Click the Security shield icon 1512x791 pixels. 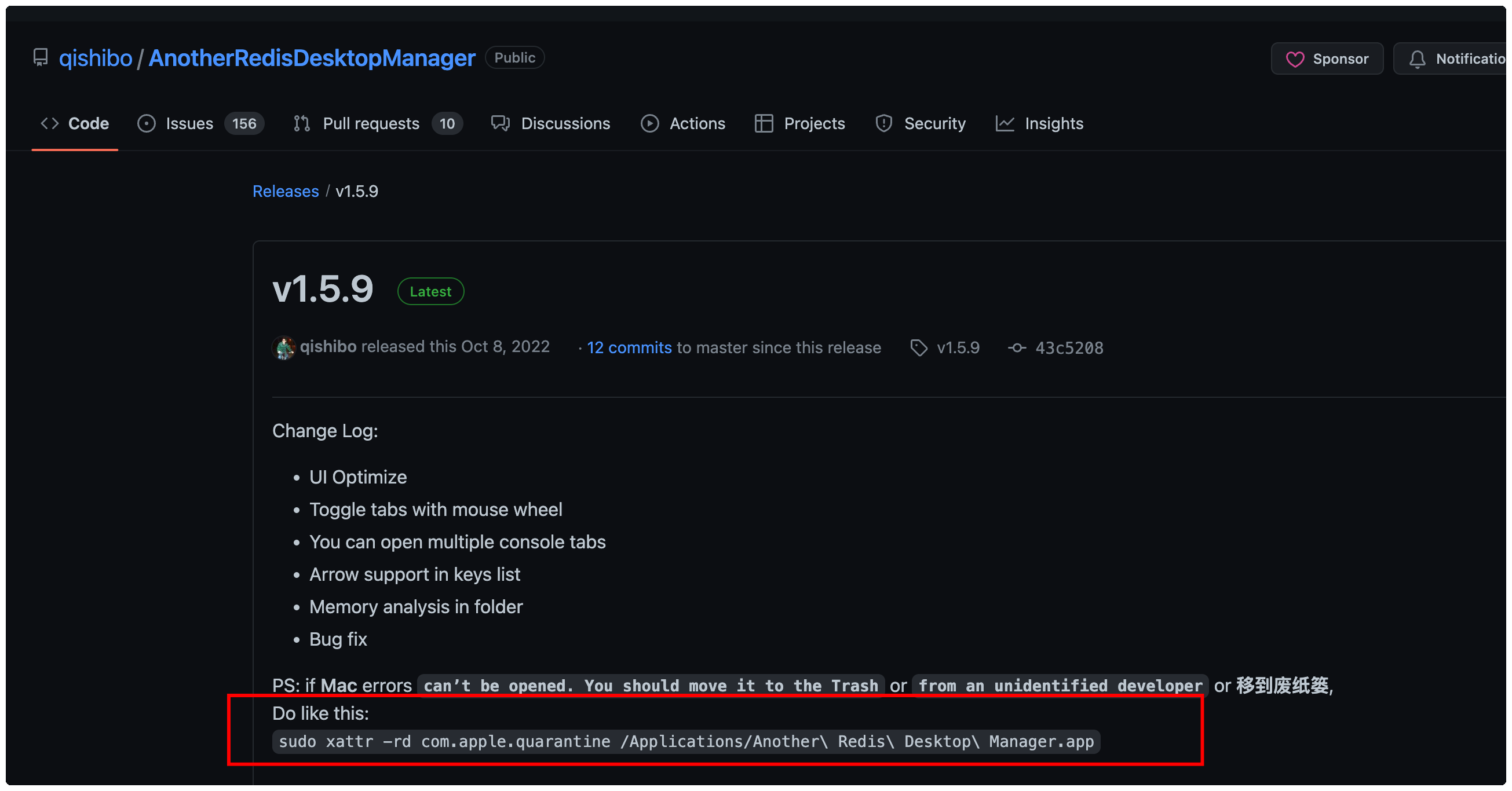click(x=883, y=123)
